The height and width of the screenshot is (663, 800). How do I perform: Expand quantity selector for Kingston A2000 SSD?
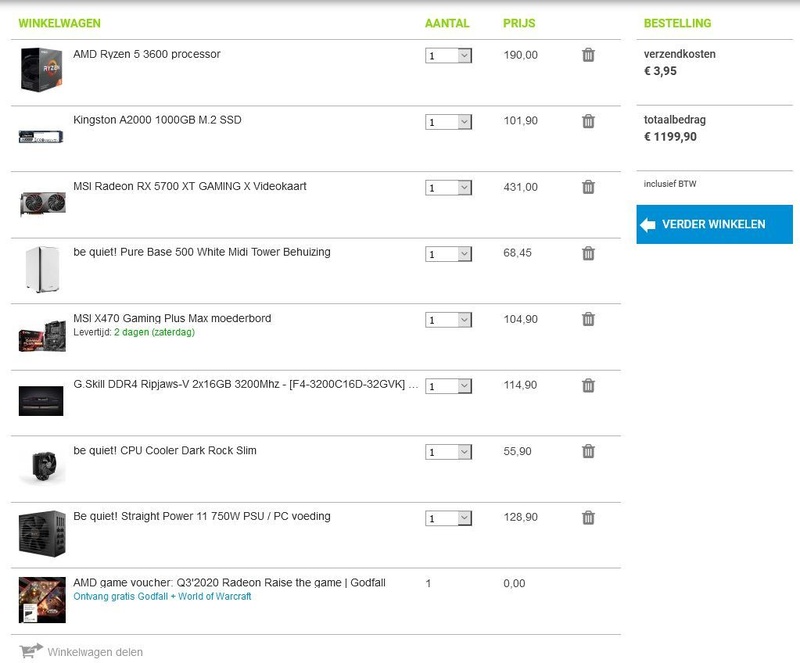point(448,122)
